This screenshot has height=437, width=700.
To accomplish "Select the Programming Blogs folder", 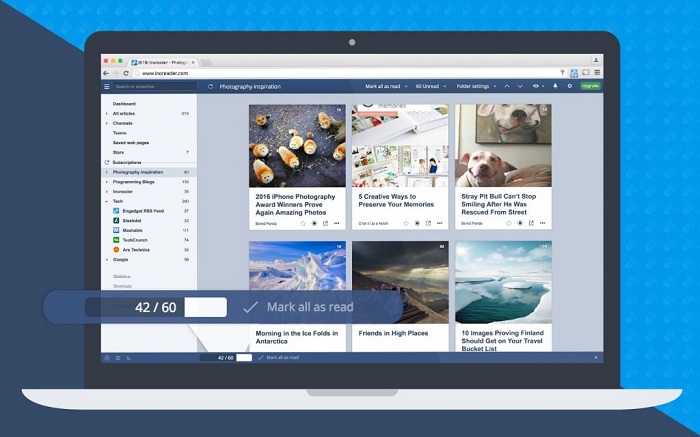I will pyautogui.click(x=137, y=182).
